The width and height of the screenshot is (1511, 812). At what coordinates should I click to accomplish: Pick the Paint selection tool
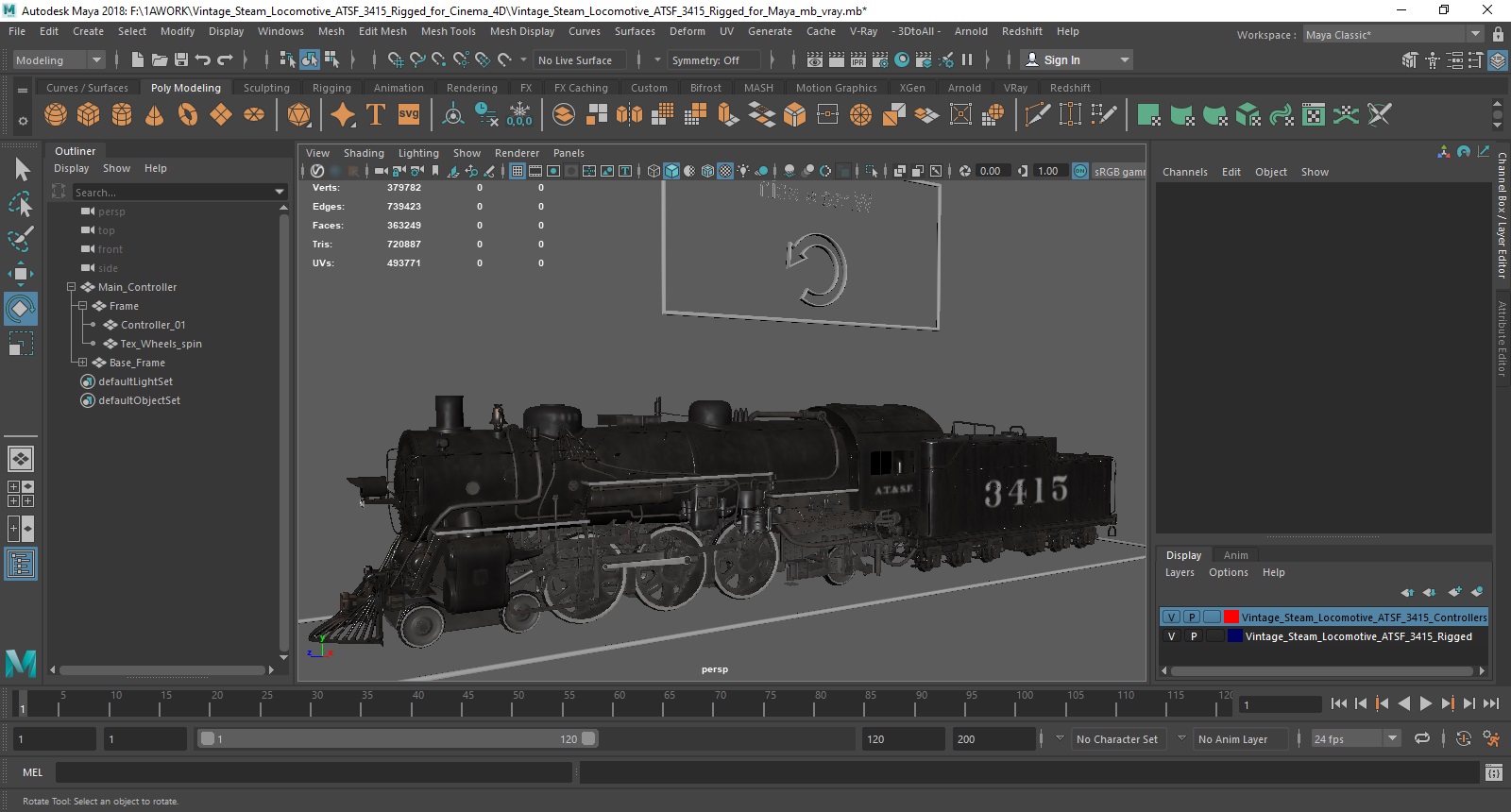[21, 238]
